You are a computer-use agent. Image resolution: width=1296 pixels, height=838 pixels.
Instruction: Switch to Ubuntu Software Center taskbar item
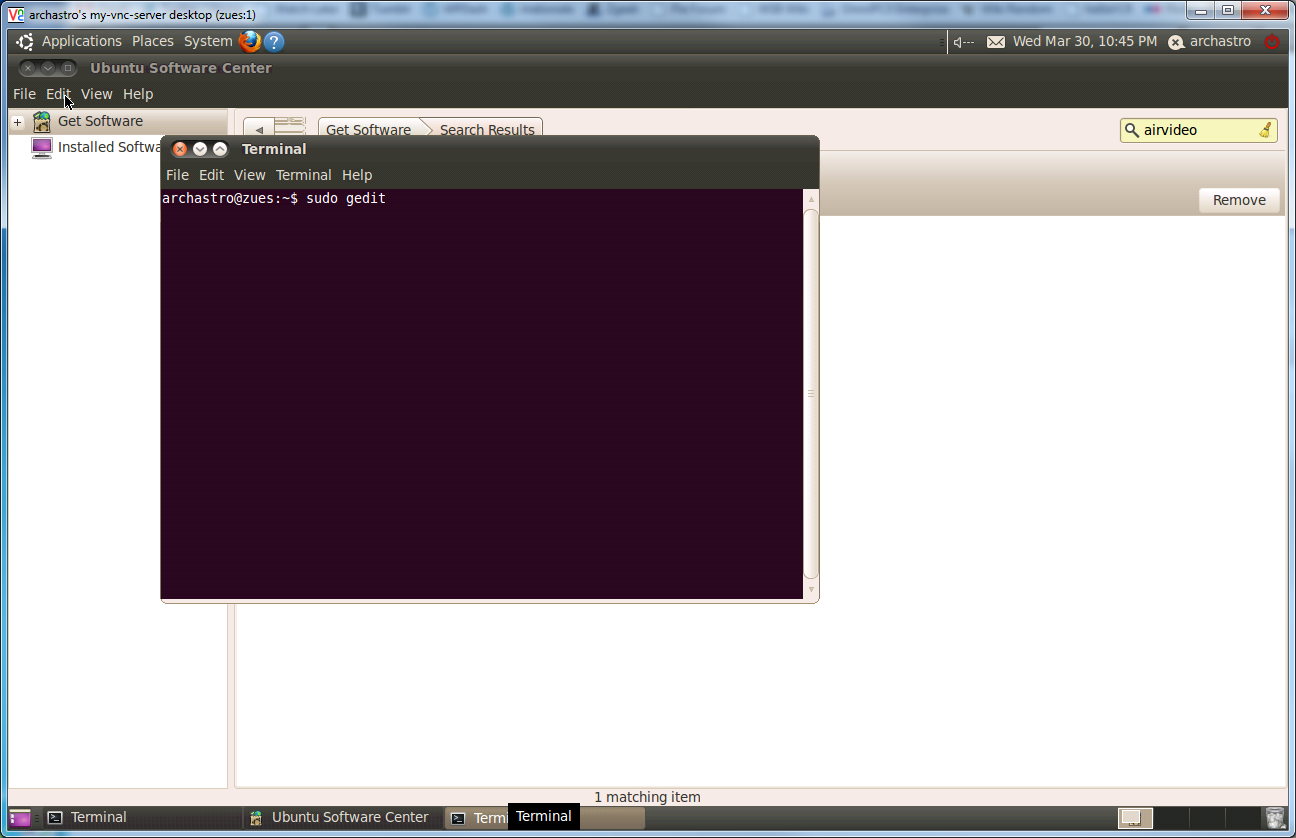340,818
